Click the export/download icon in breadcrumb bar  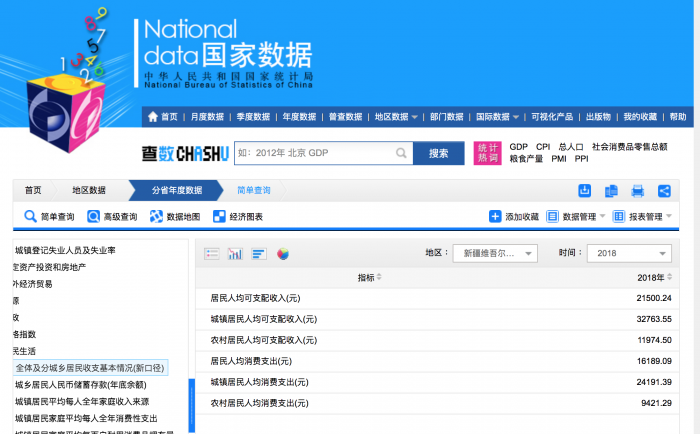click(585, 191)
